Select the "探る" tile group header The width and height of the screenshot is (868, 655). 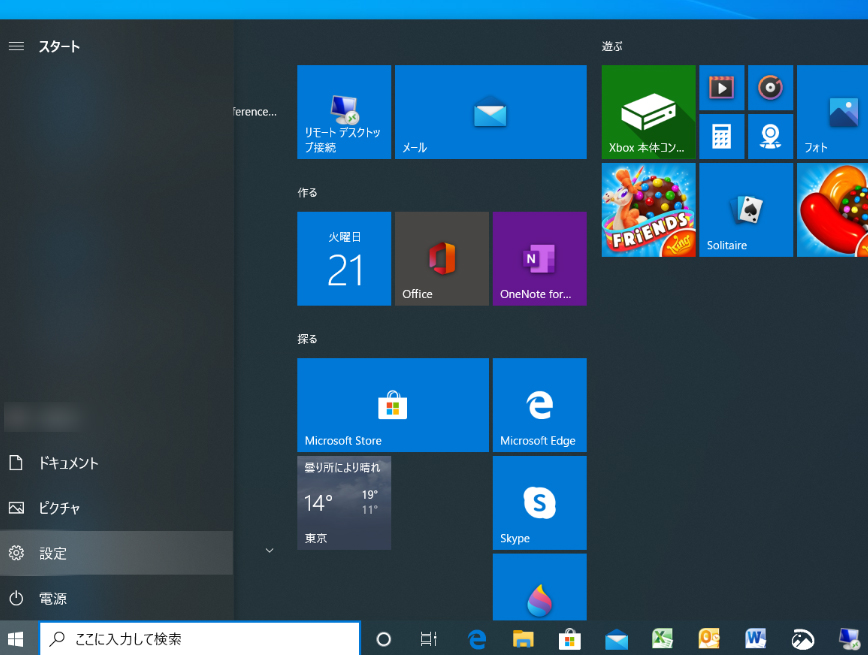click(x=307, y=339)
